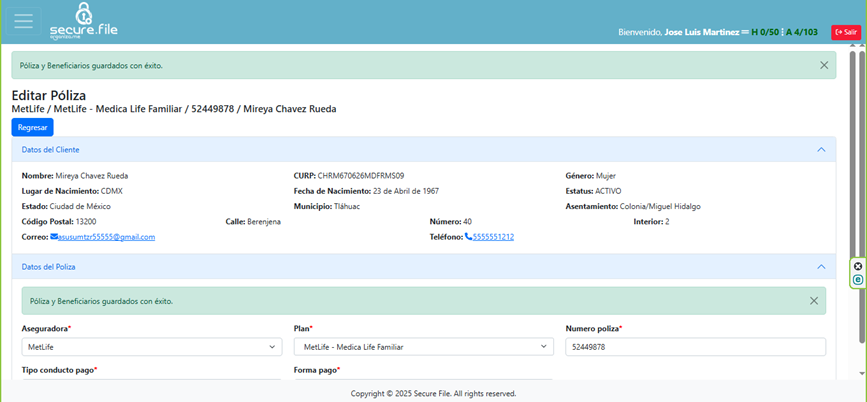Click the phone icon beside Teléfono

click(468, 237)
